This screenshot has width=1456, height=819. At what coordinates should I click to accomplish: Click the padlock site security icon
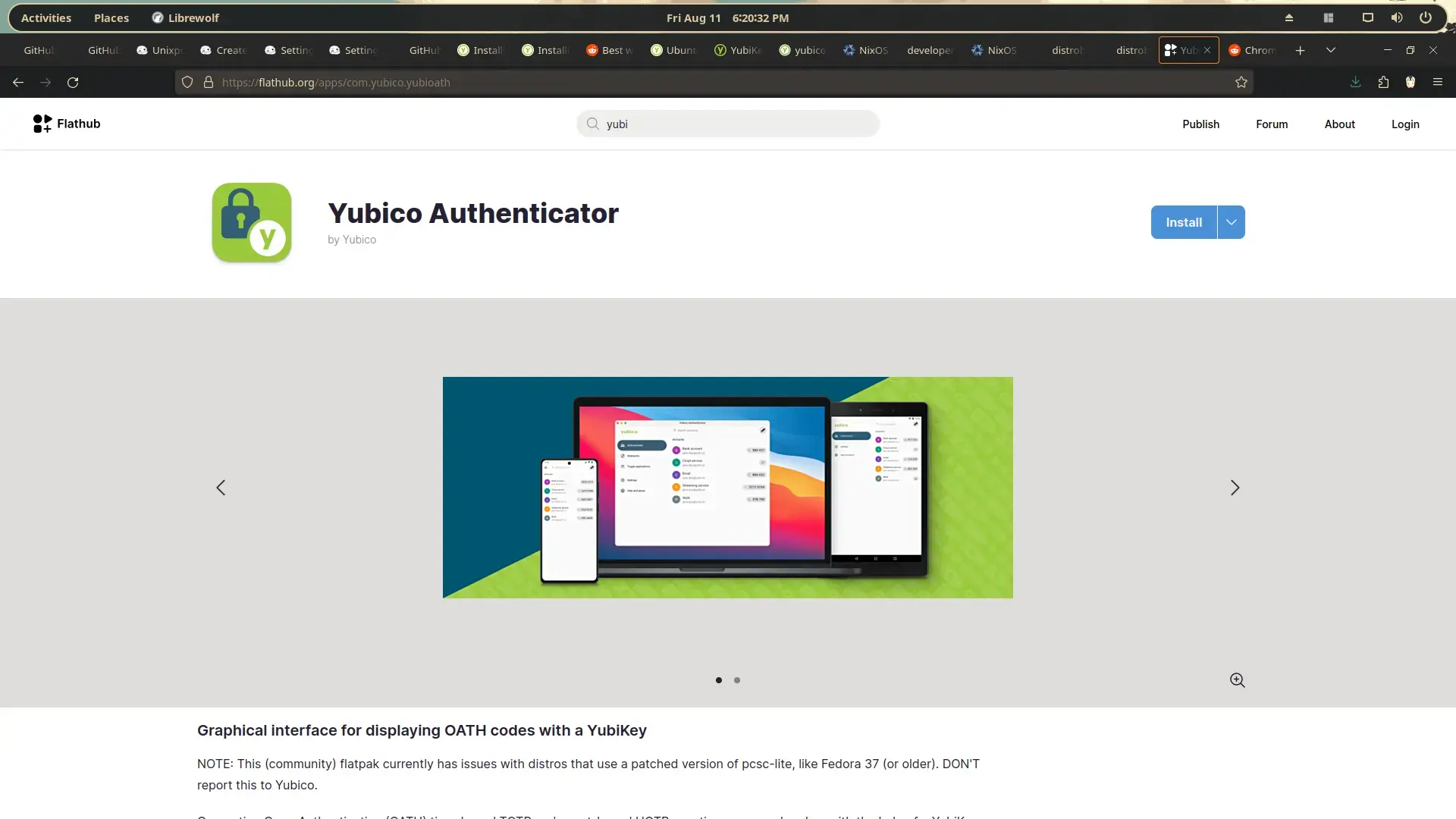(x=209, y=83)
